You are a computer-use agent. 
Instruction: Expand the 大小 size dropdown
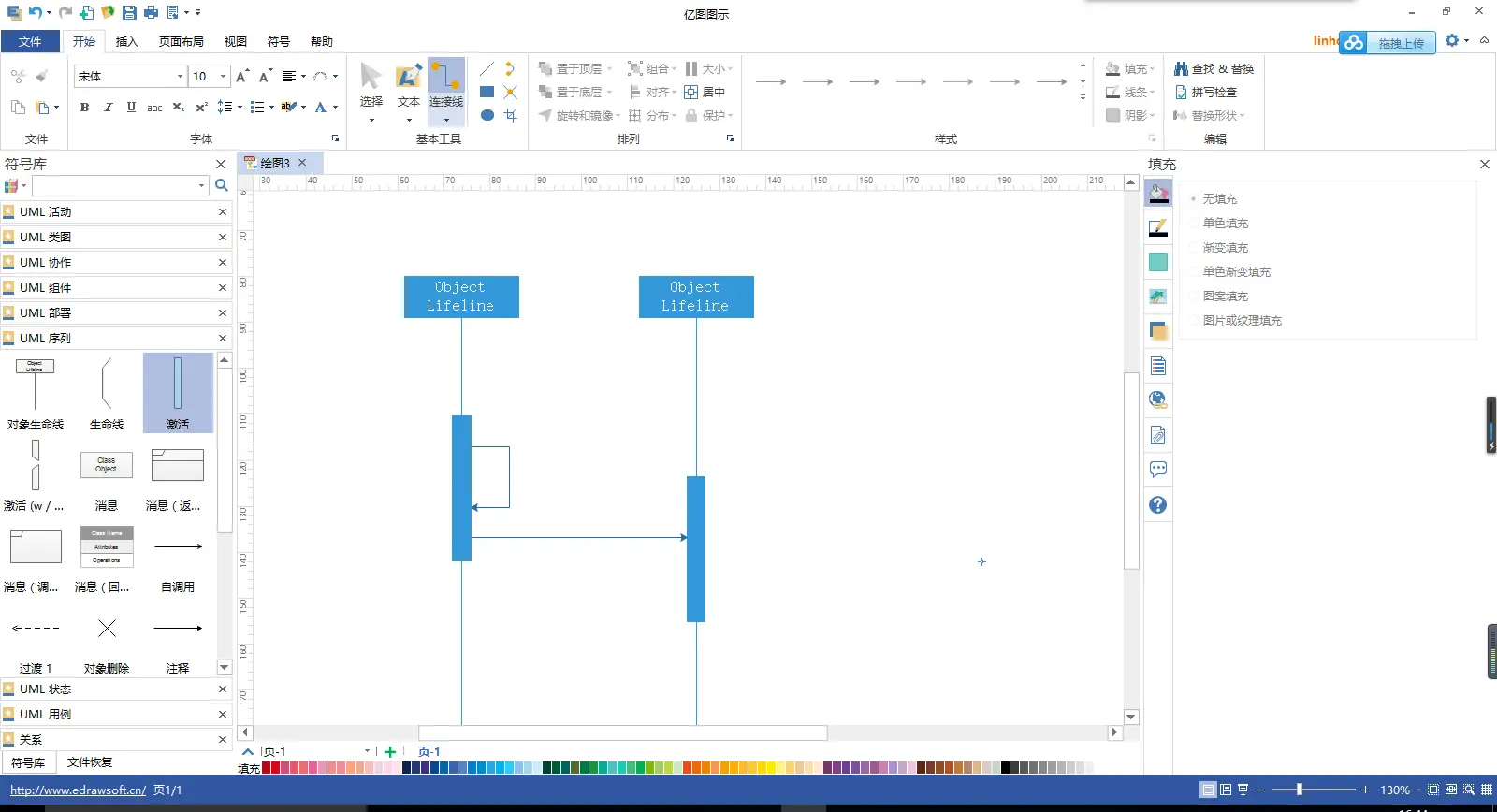730,69
